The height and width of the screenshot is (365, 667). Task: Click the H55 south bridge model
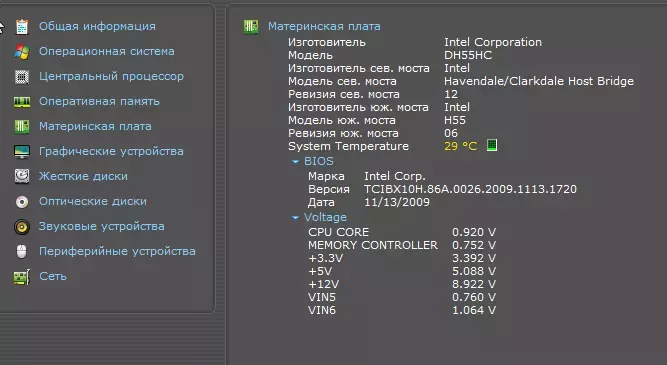455,120
